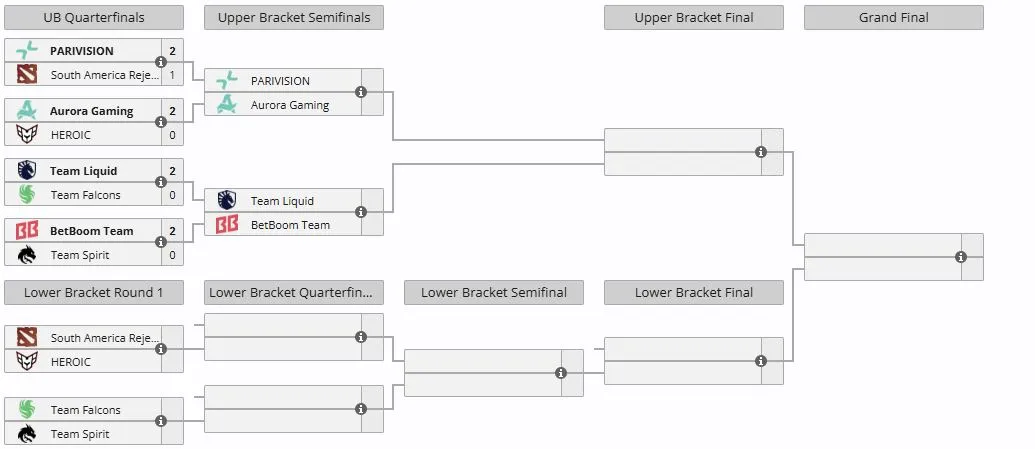Show match info for PARIVISION vs Aurora Gaming semifinal

[x=360, y=92]
